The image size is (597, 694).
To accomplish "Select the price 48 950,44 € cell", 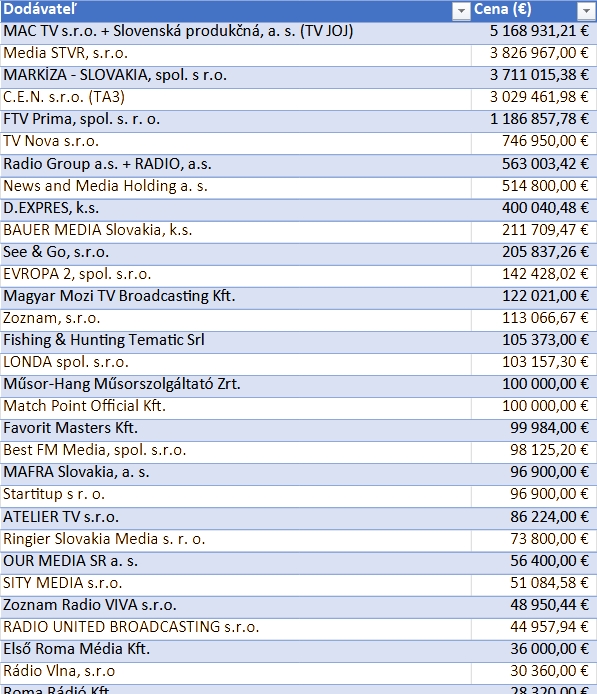I will coord(534,607).
